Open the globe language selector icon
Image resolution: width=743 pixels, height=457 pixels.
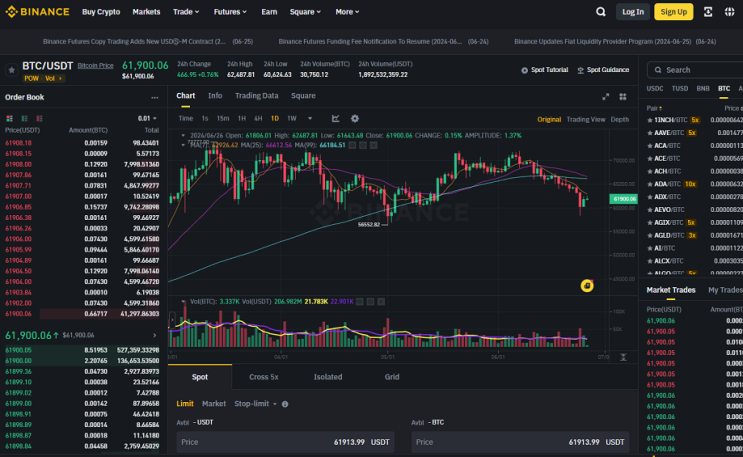tap(729, 12)
